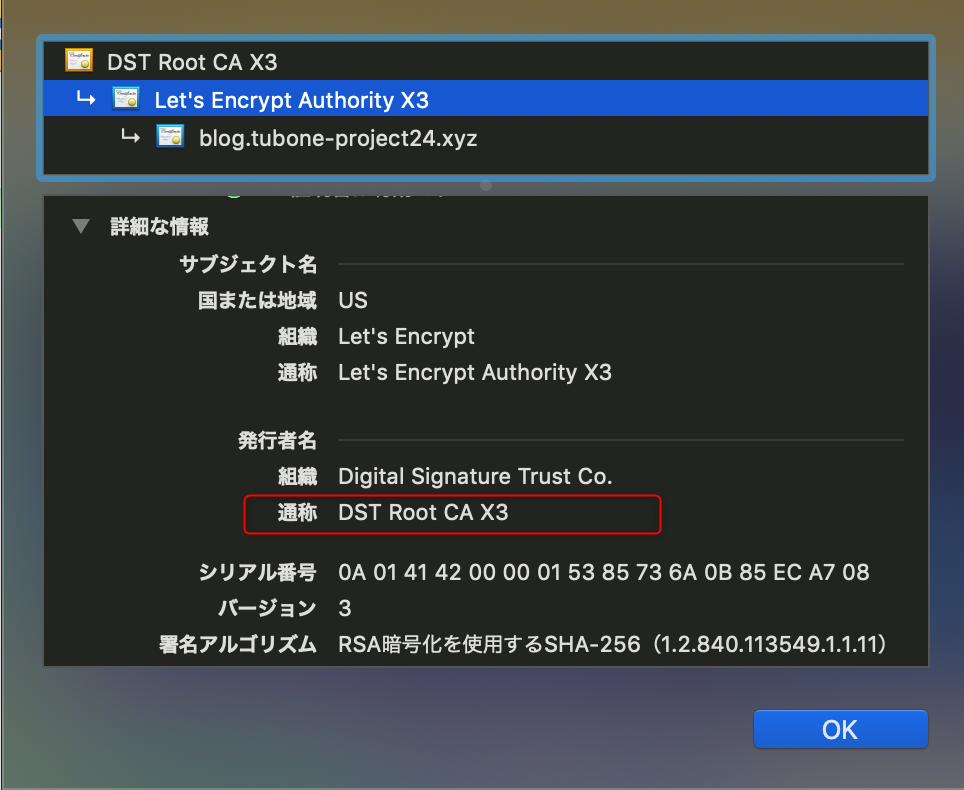Click the drag handle dot between panels
Screen dimensions: 964x790
point(485,186)
